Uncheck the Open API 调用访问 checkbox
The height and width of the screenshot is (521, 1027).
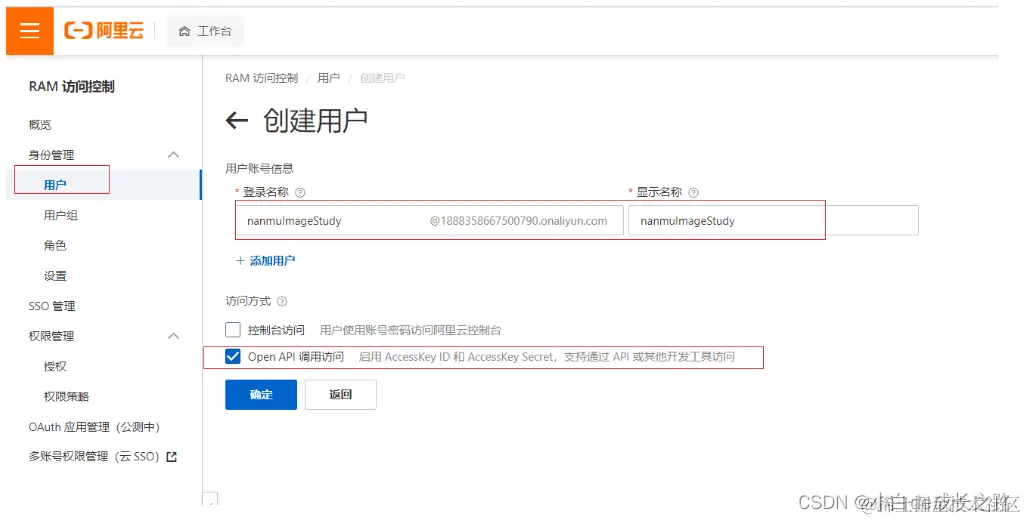(233, 357)
